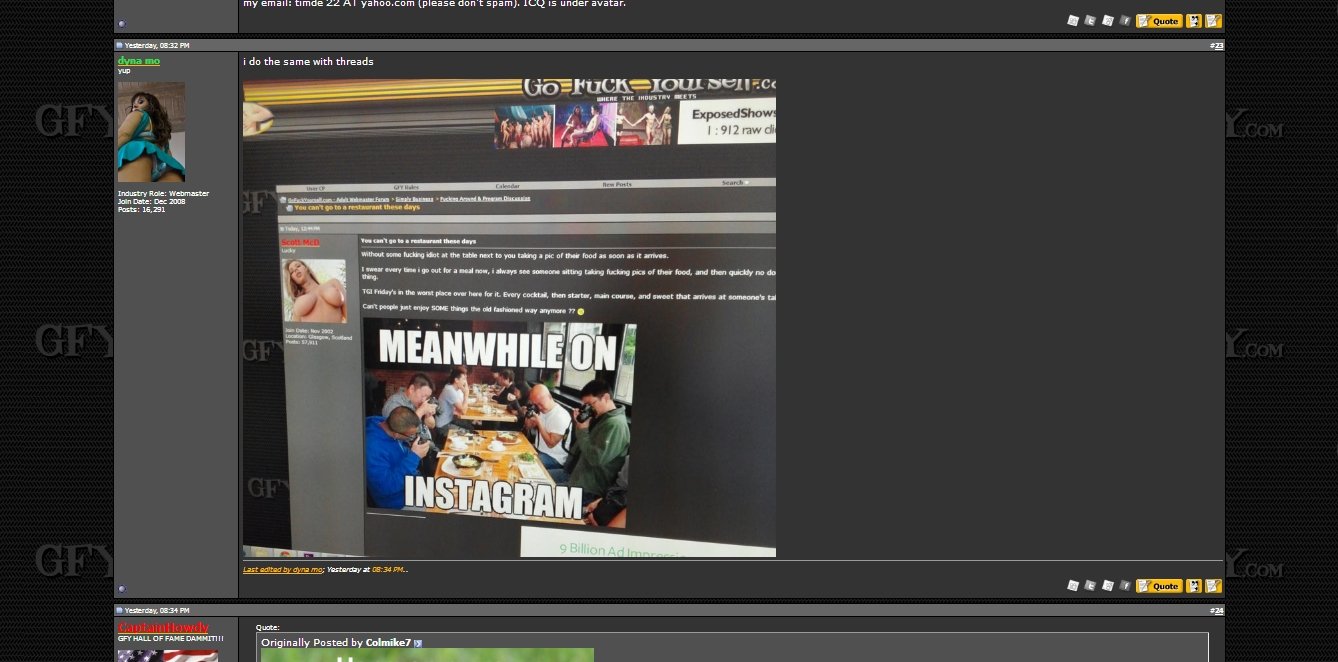Click third gray share icon above post #23
This screenshot has width=1338, height=662.
pos(1108,21)
